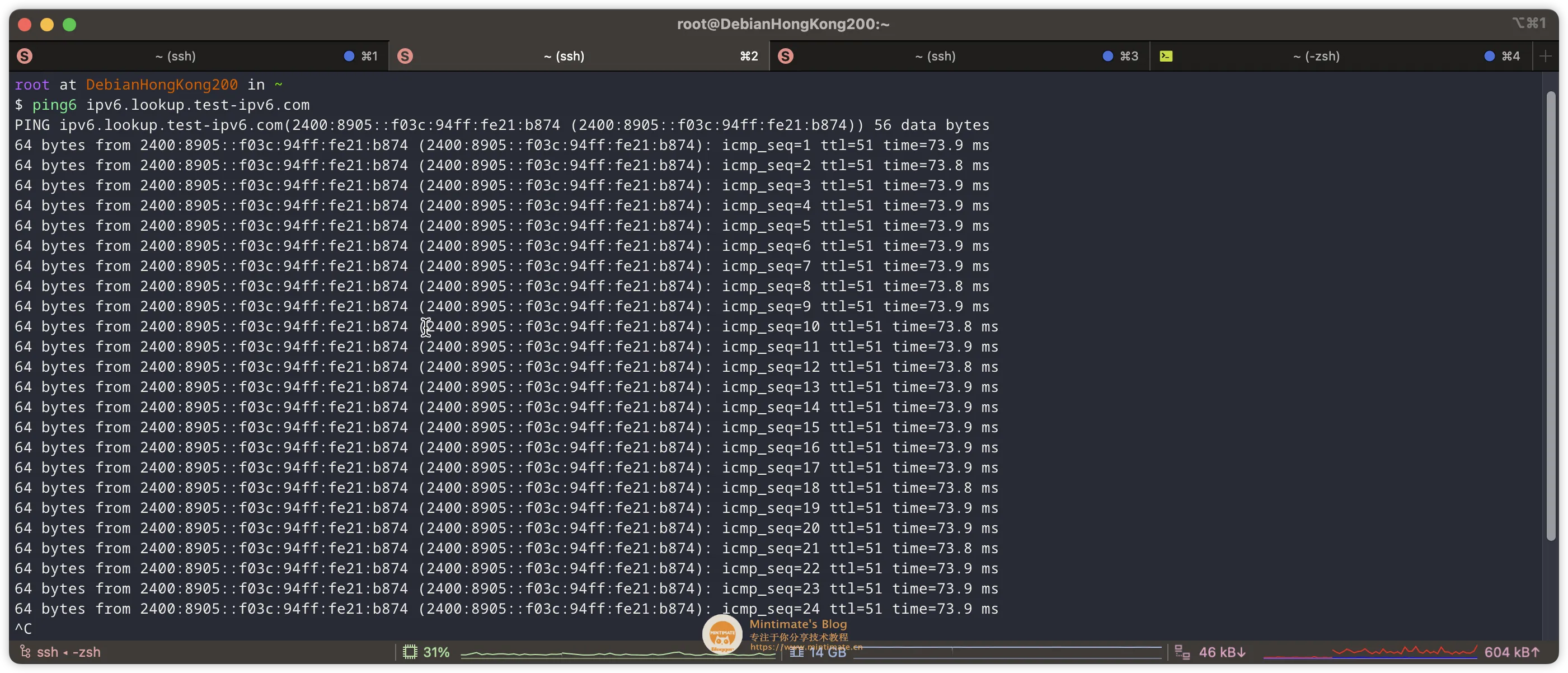Click the terminal vertical scrollbar thumb

click(1550, 315)
